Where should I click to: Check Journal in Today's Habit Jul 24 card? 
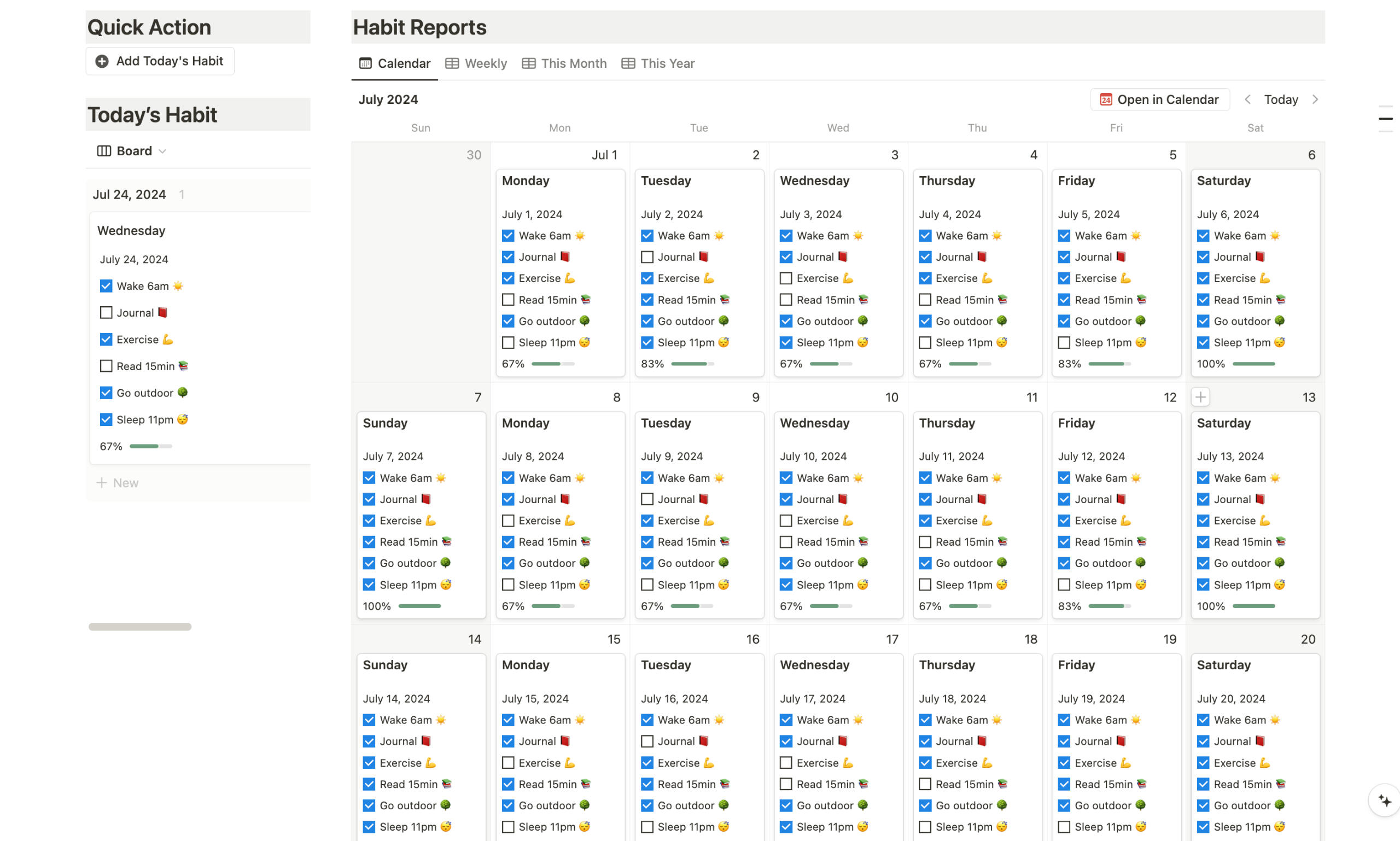point(106,313)
